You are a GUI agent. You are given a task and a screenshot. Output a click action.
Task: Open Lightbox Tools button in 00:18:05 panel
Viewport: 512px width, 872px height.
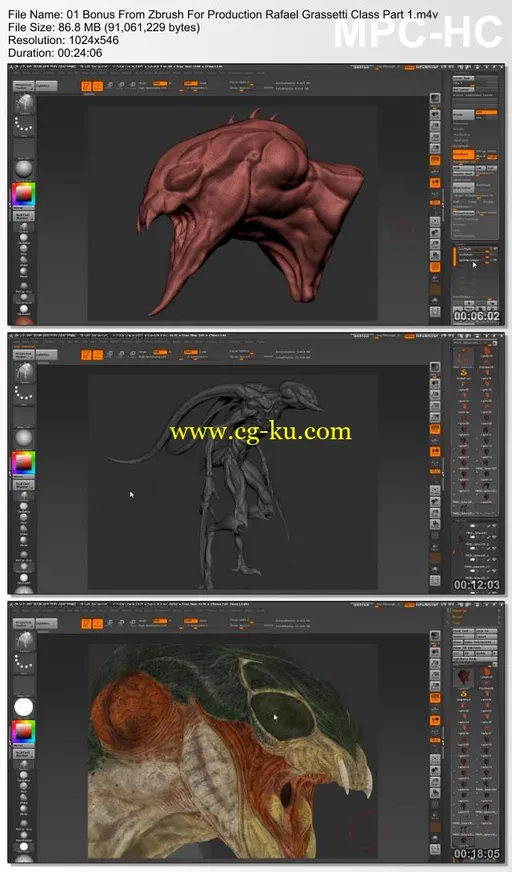pyautogui.click(x=474, y=660)
